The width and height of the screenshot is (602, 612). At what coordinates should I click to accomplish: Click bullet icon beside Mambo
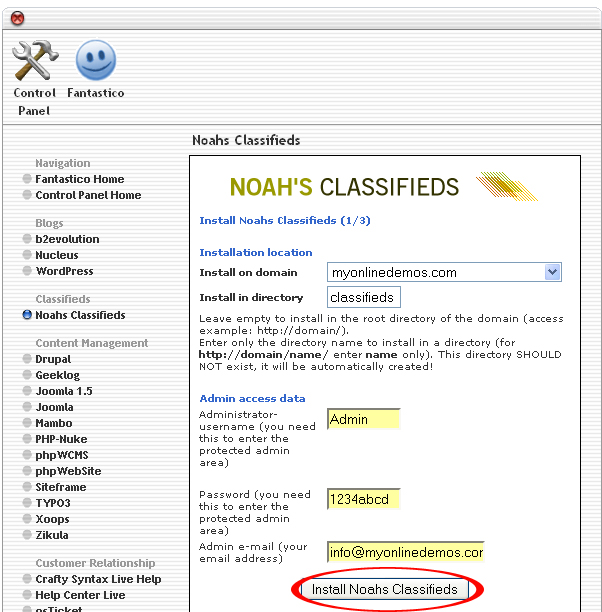[27, 423]
